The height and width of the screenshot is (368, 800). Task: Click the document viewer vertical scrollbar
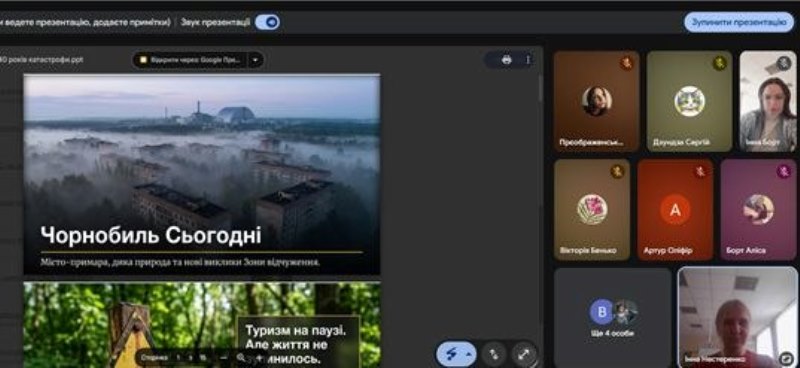click(x=540, y=89)
